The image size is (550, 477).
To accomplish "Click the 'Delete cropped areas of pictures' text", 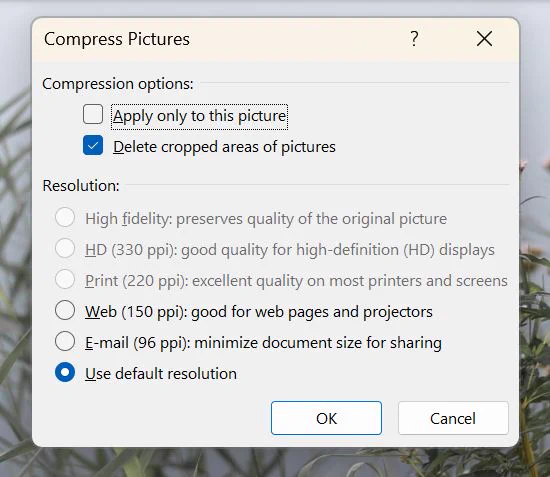I will [x=224, y=147].
